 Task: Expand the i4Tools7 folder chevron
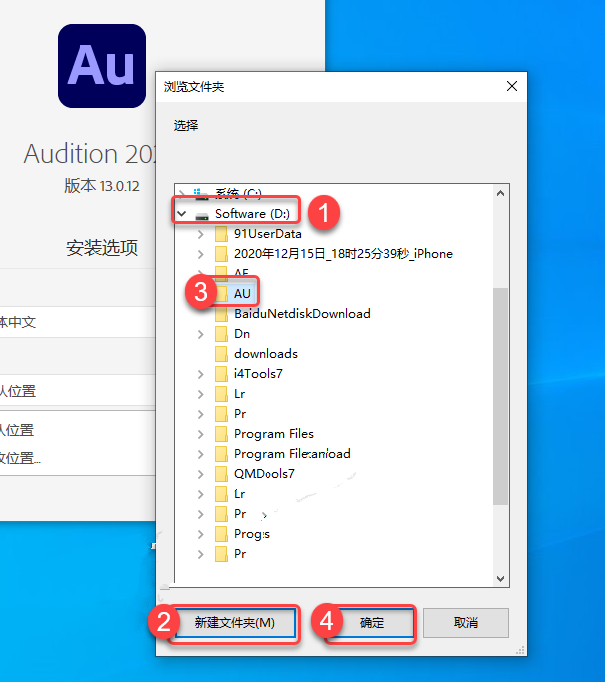click(x=201, y=374)
